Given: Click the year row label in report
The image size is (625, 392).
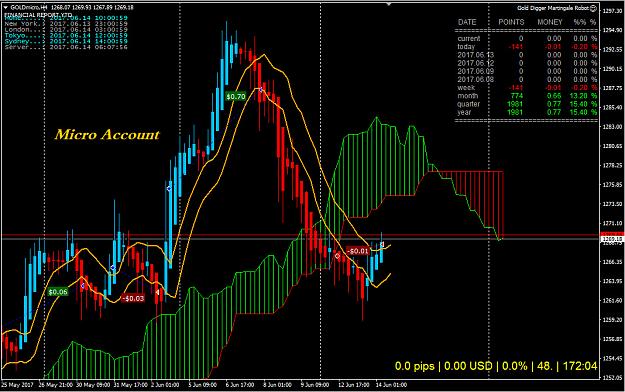Looking at the screenshot, I should tap(464, 112).
